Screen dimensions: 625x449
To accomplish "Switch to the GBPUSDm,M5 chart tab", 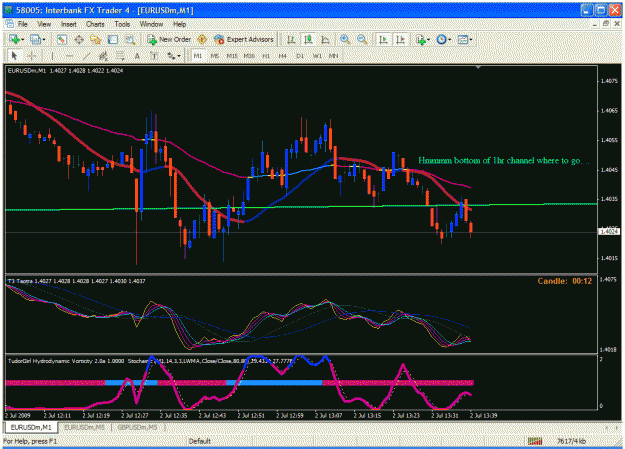I will [138, 427].
